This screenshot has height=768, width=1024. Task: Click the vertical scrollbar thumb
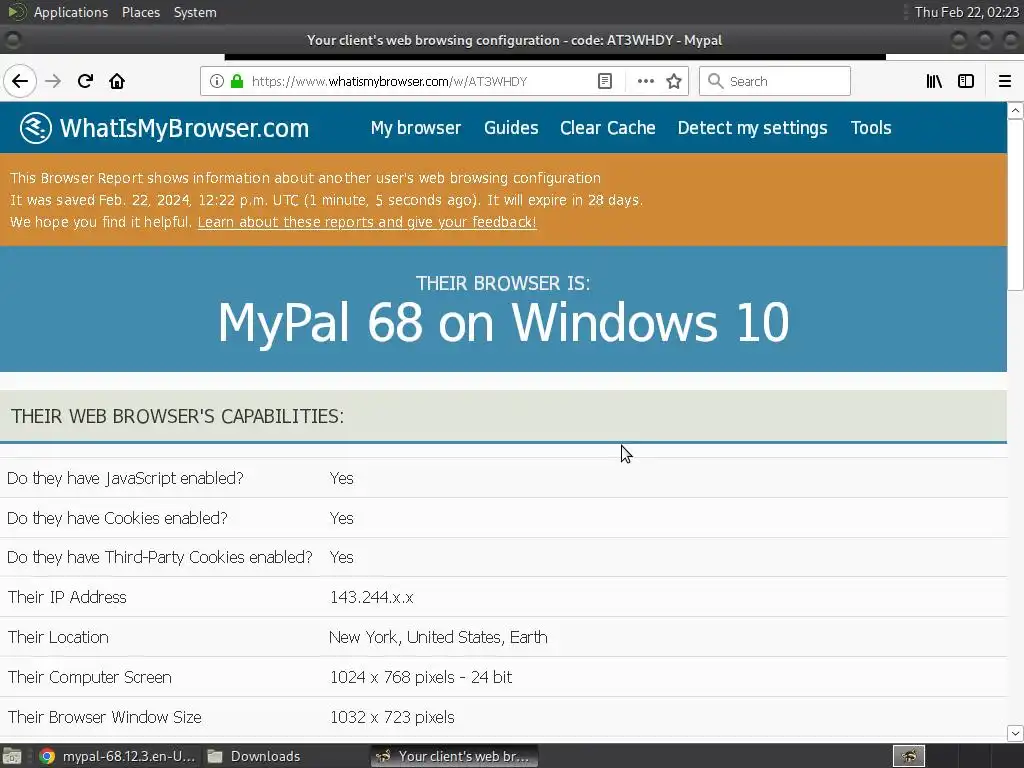point(1015,204)
